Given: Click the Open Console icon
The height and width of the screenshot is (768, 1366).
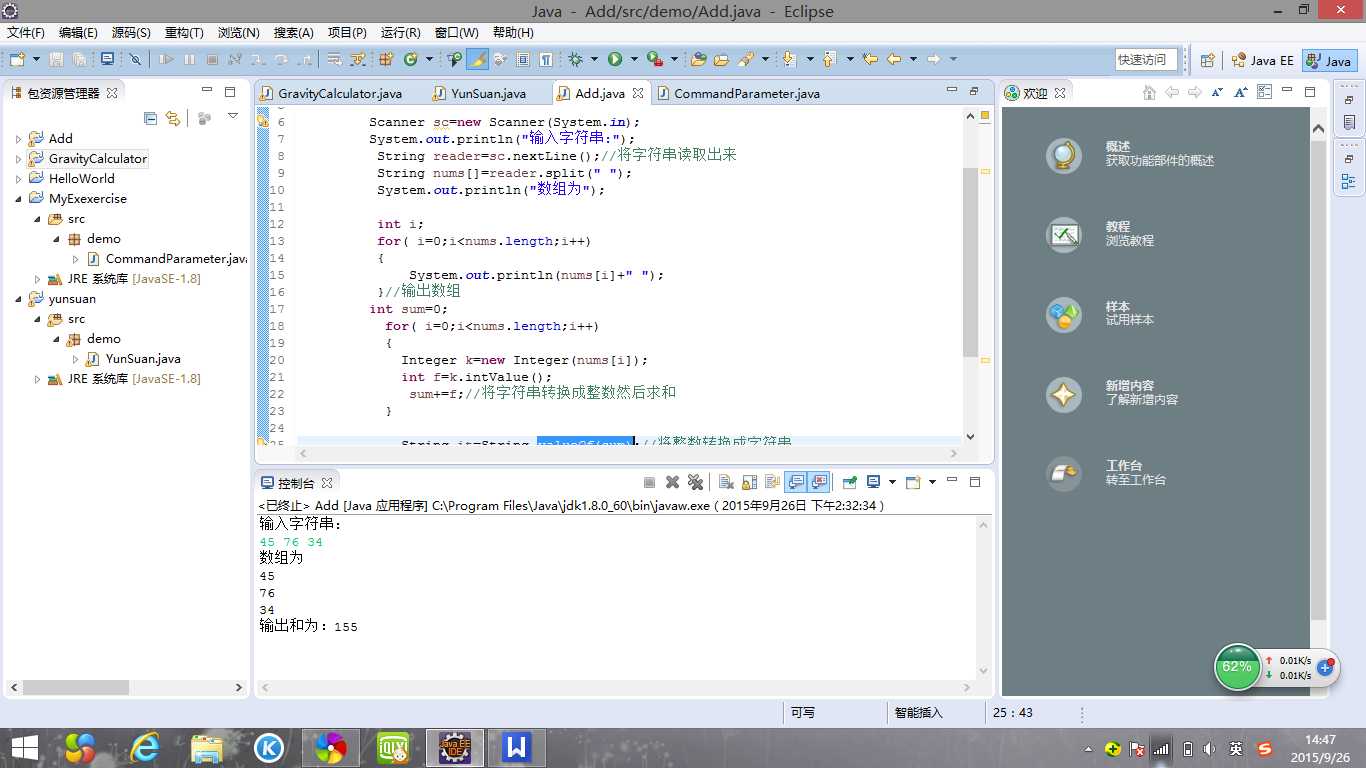Looking at the screenshot, I should point(913,482).
